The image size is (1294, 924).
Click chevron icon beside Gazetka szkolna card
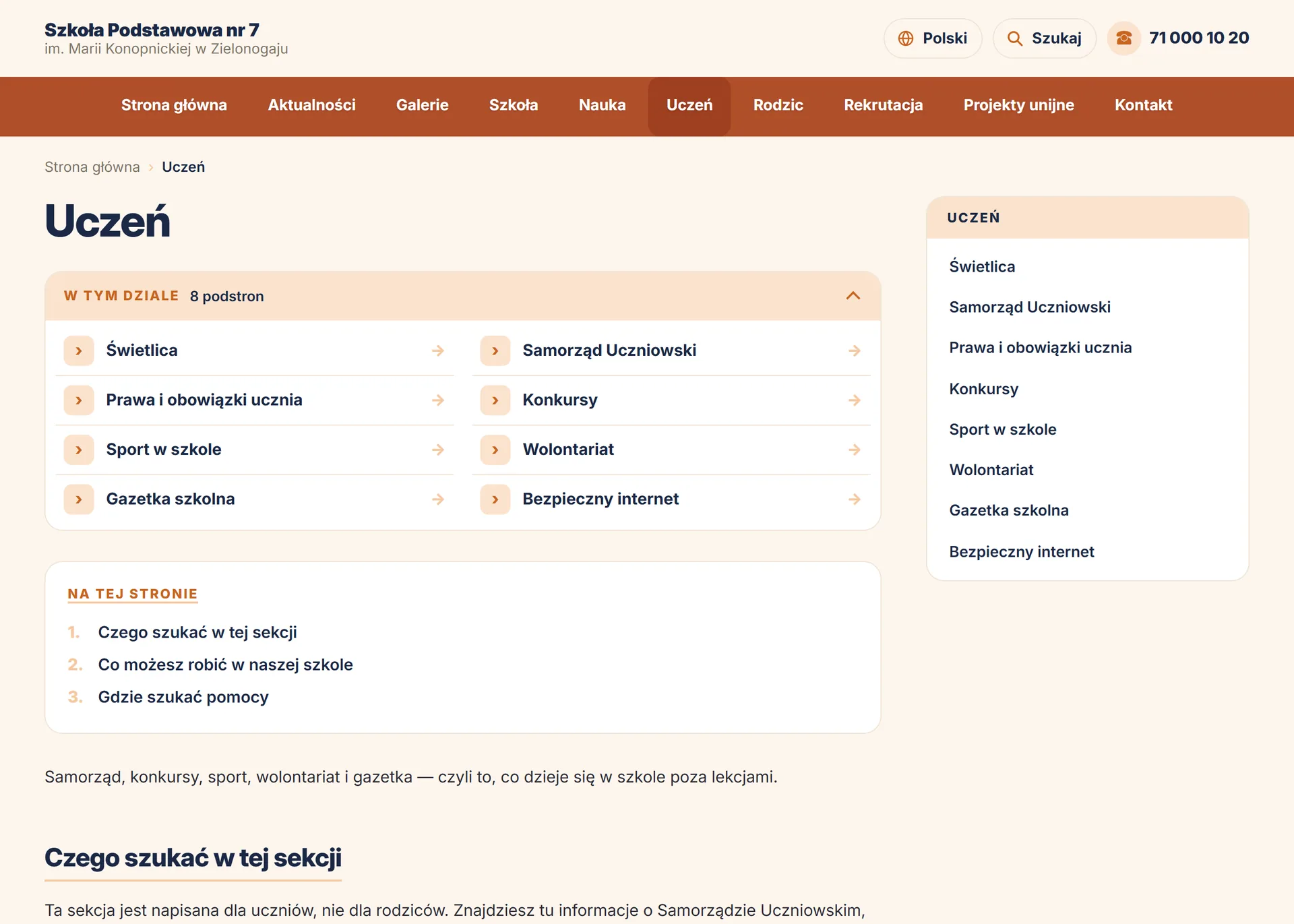(x=79, y=499)
